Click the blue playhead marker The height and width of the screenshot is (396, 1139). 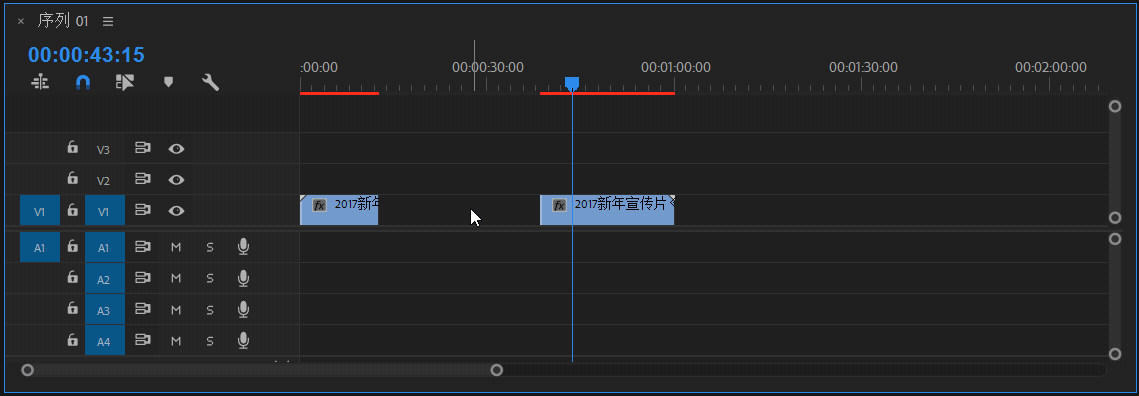pos(572,83)
